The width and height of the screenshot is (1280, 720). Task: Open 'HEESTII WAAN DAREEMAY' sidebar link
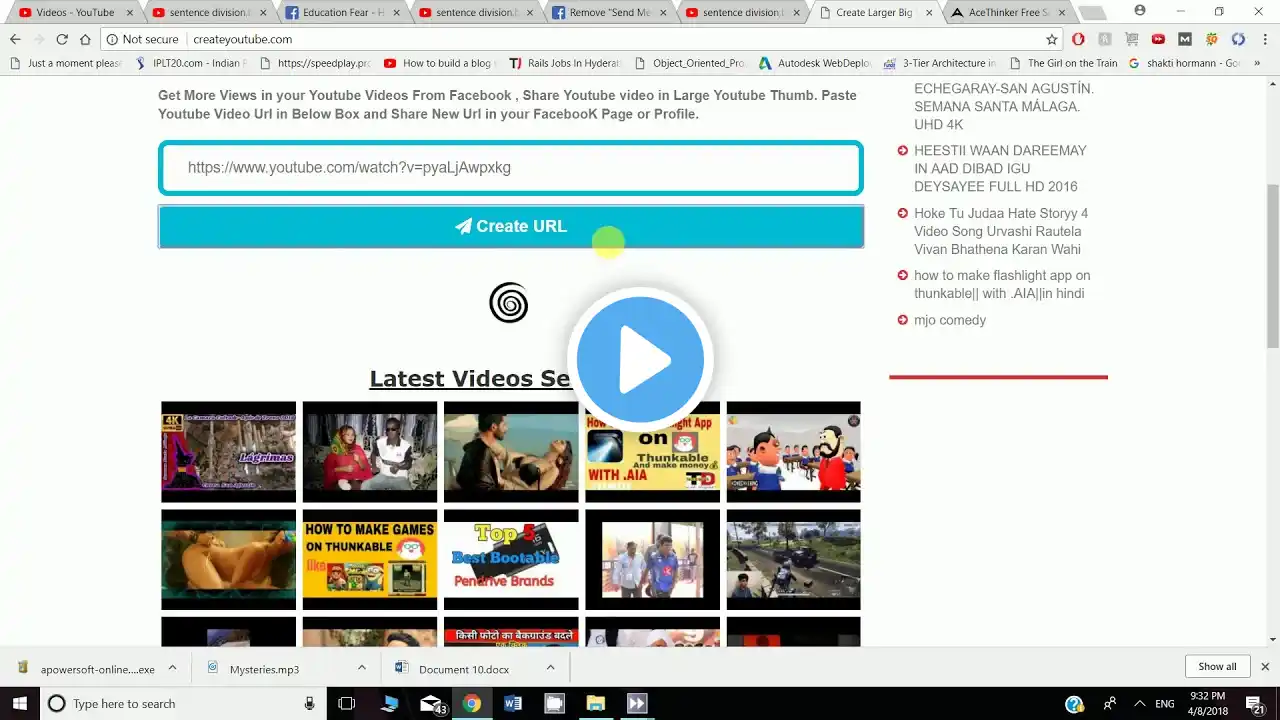[1000, 168]
